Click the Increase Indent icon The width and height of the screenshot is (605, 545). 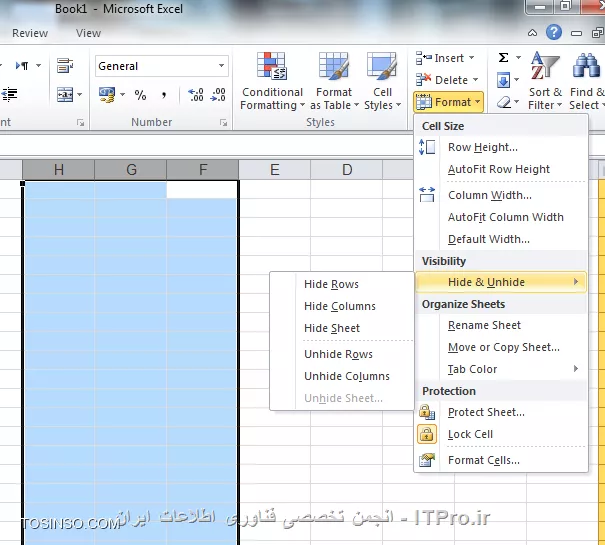coord(9,95)
